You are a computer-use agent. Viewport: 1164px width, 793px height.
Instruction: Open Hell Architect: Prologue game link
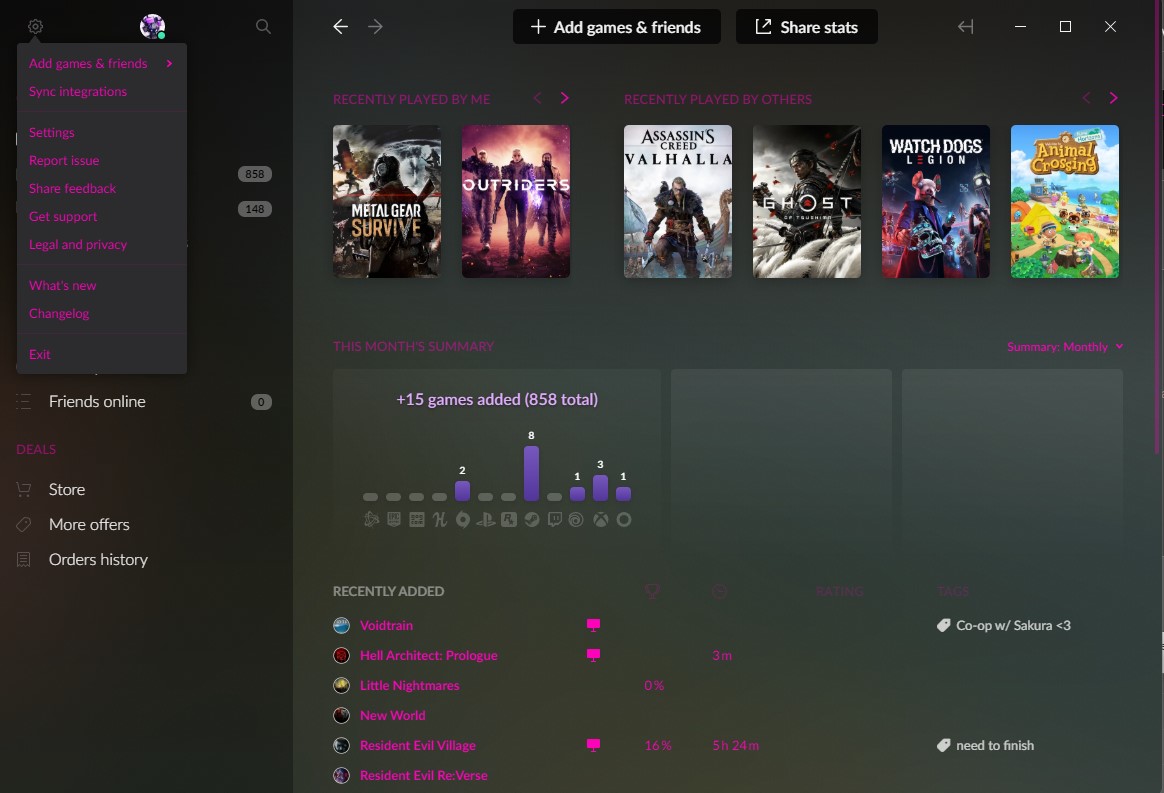coord(428,655)
